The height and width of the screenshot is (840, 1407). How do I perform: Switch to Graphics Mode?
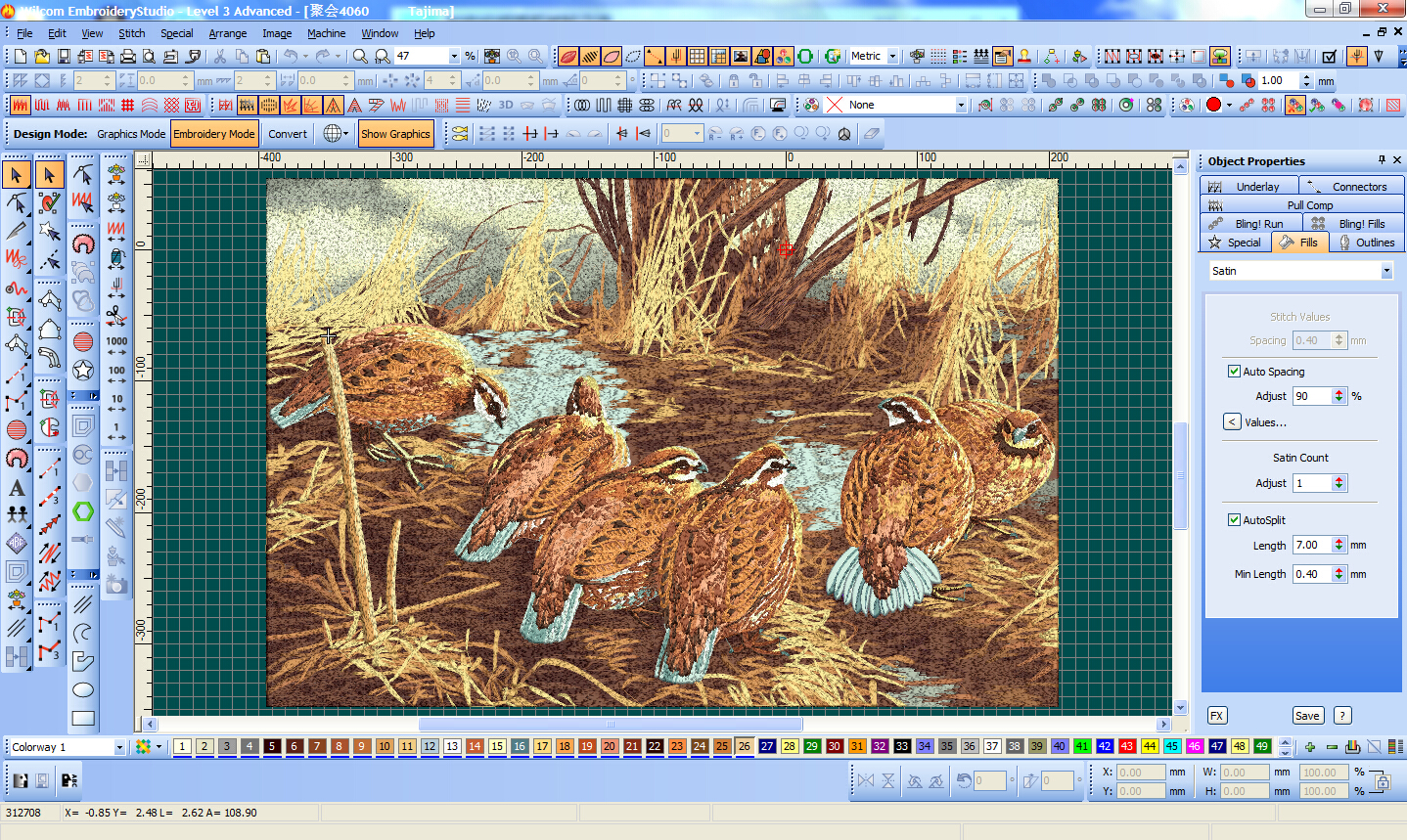pyautogui.click(x=131, y=134)
